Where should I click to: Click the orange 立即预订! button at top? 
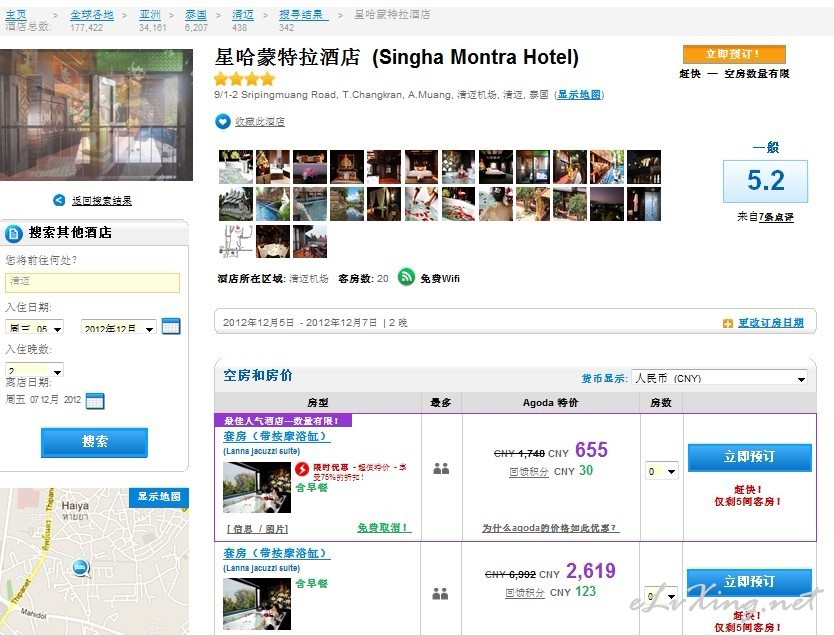point(734,54)
